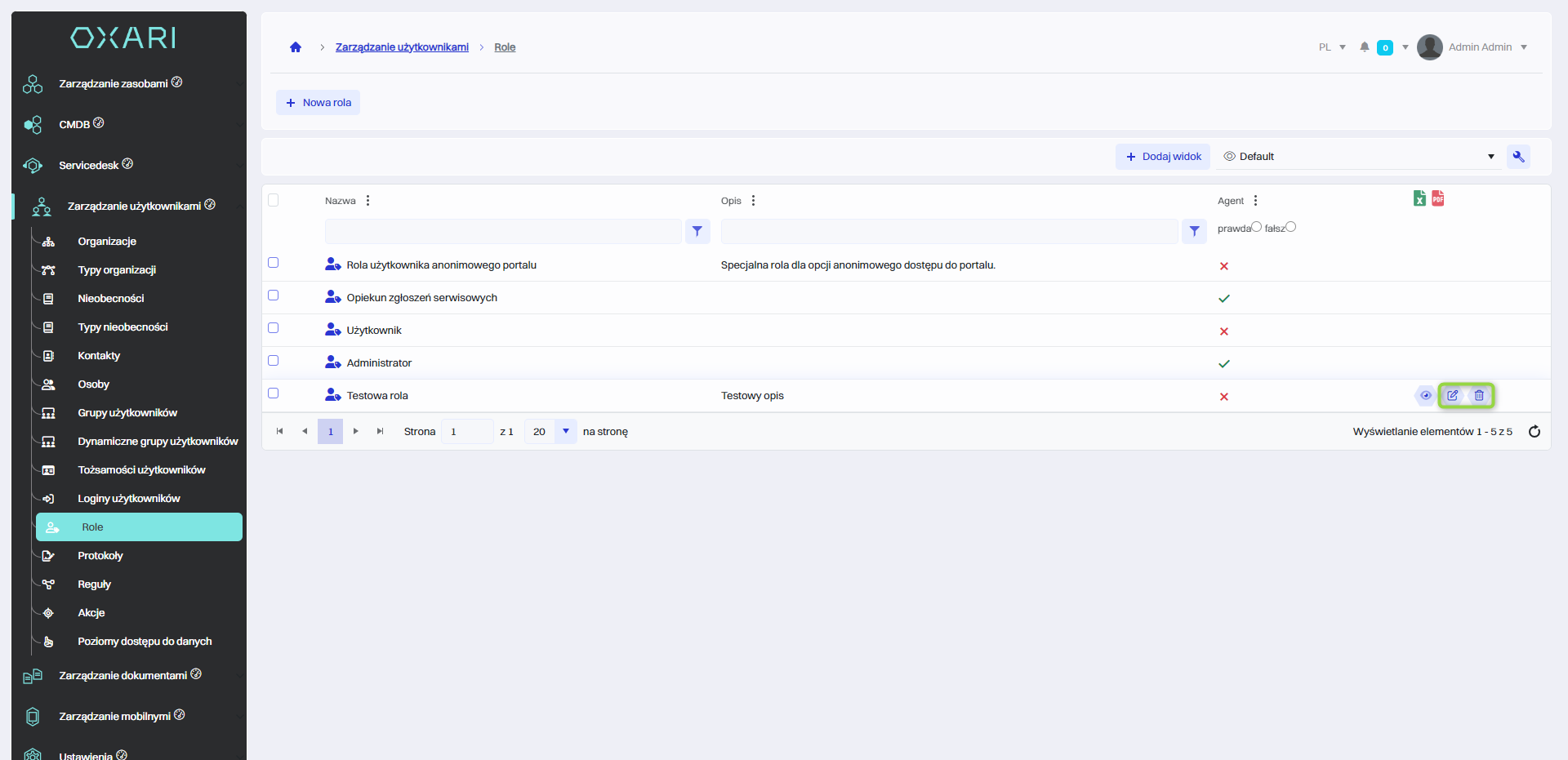Refresh the roles list
The image size is (1568, 760).
tap(1535, 432)
